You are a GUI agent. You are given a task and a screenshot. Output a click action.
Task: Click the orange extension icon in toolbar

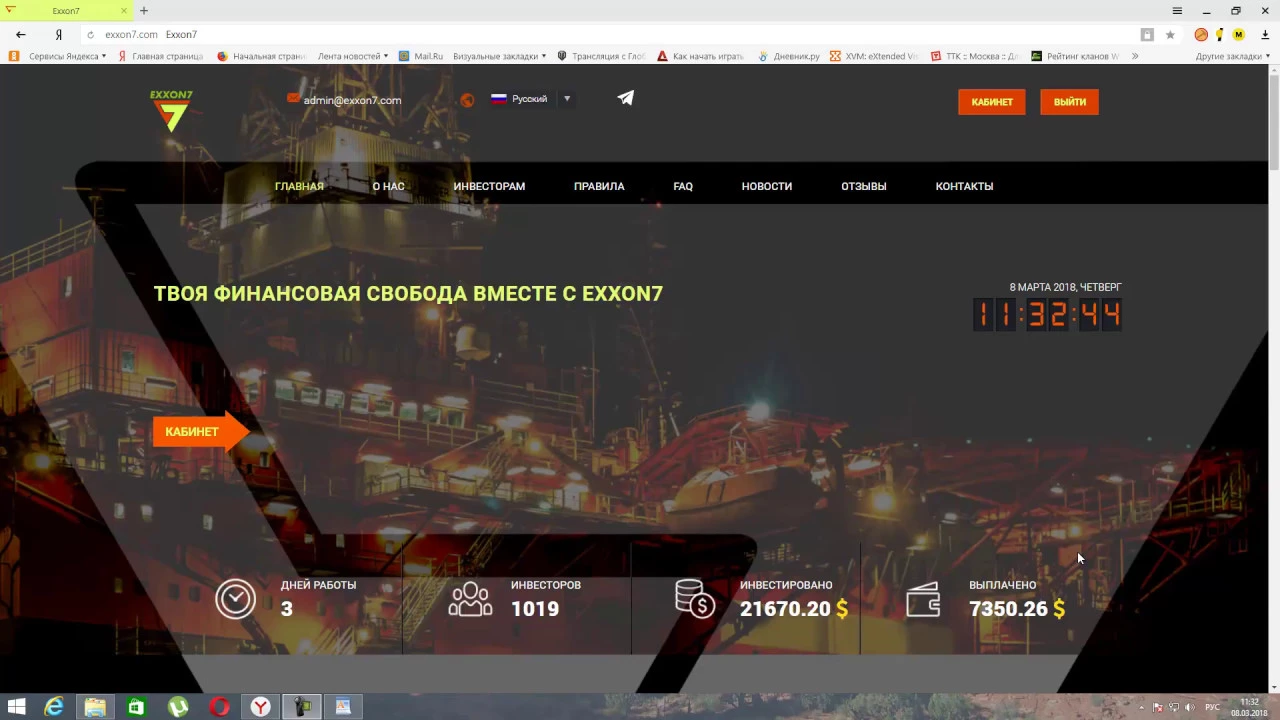click(1201, 34)
